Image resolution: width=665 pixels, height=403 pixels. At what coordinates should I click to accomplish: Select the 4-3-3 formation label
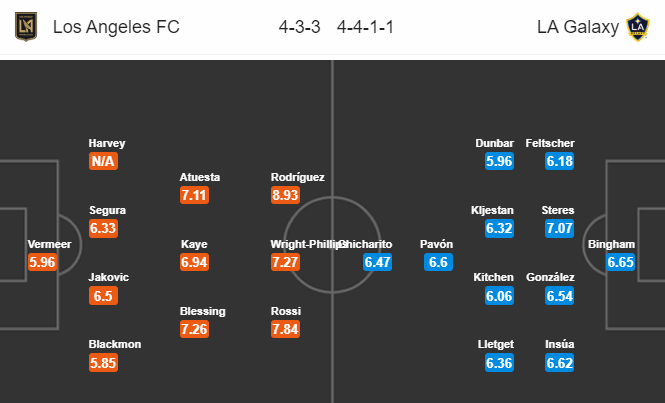click(x=299, y=27)
